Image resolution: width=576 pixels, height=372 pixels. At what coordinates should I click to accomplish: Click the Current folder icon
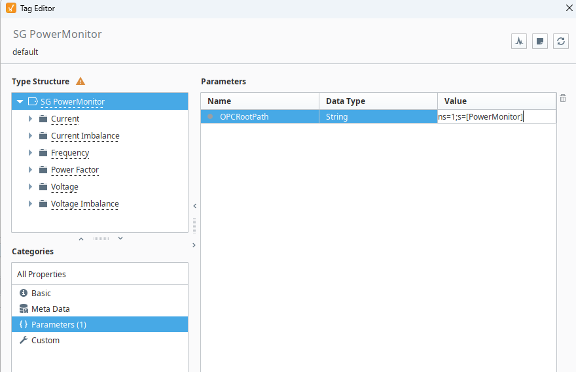coord(43,119)
